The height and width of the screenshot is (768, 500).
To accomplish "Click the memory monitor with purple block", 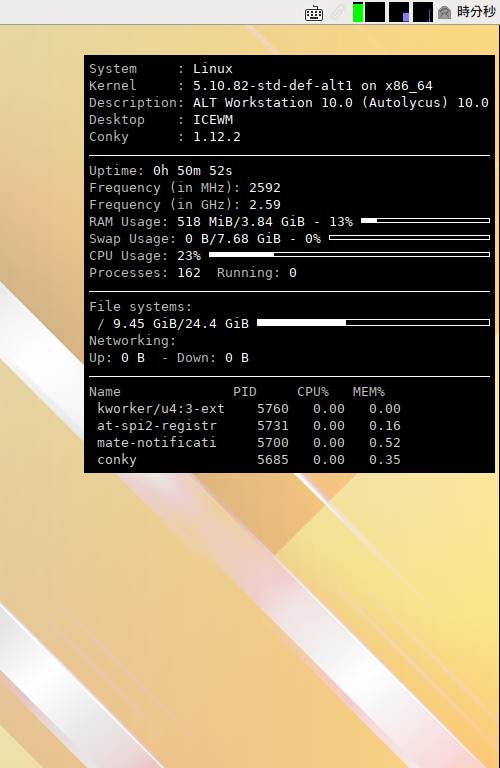I will click(x=399, y=12).
